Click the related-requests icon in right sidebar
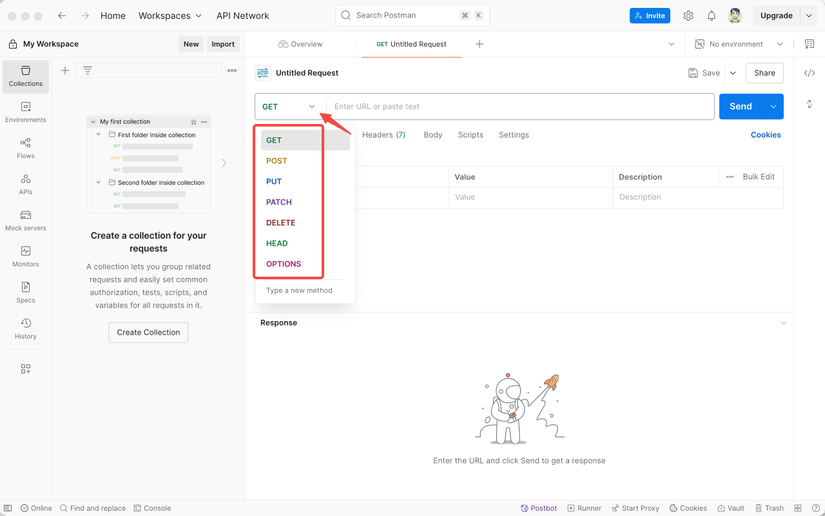The width and height of the screenshot is (825, 516). pyautogui.click(x=809, y=104)
